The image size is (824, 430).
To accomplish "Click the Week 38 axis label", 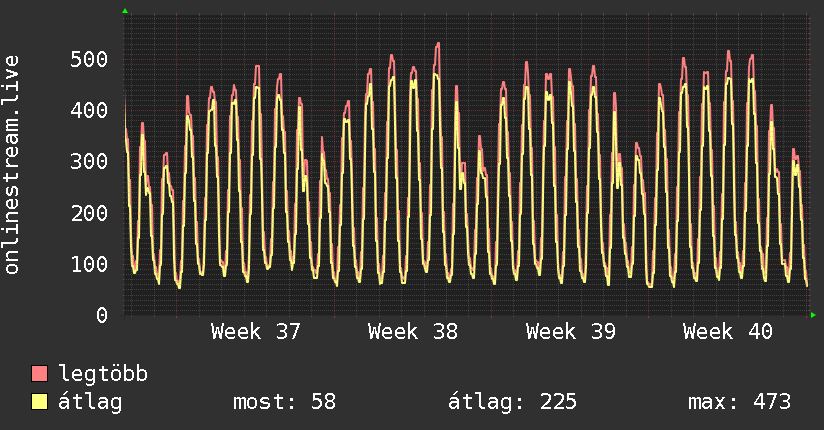I will point(413,332).
